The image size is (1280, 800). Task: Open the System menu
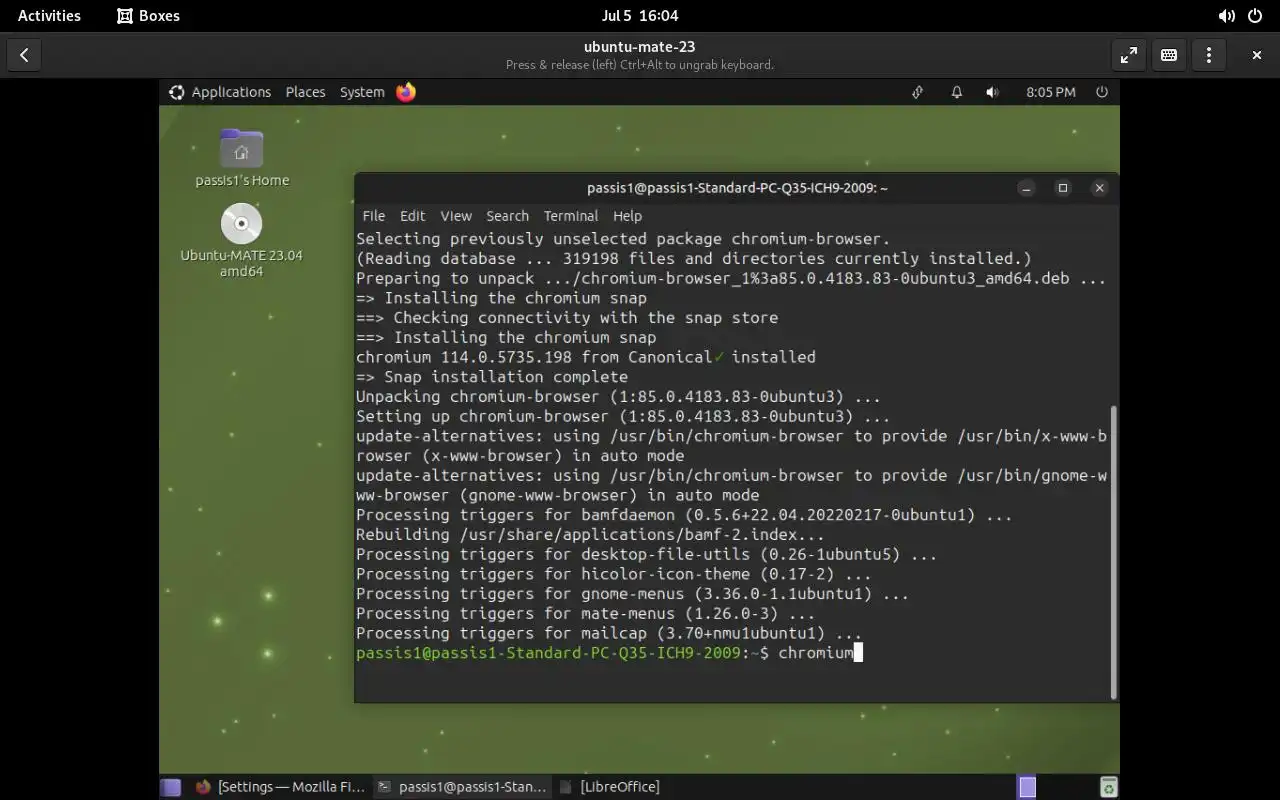pos(362,92)
